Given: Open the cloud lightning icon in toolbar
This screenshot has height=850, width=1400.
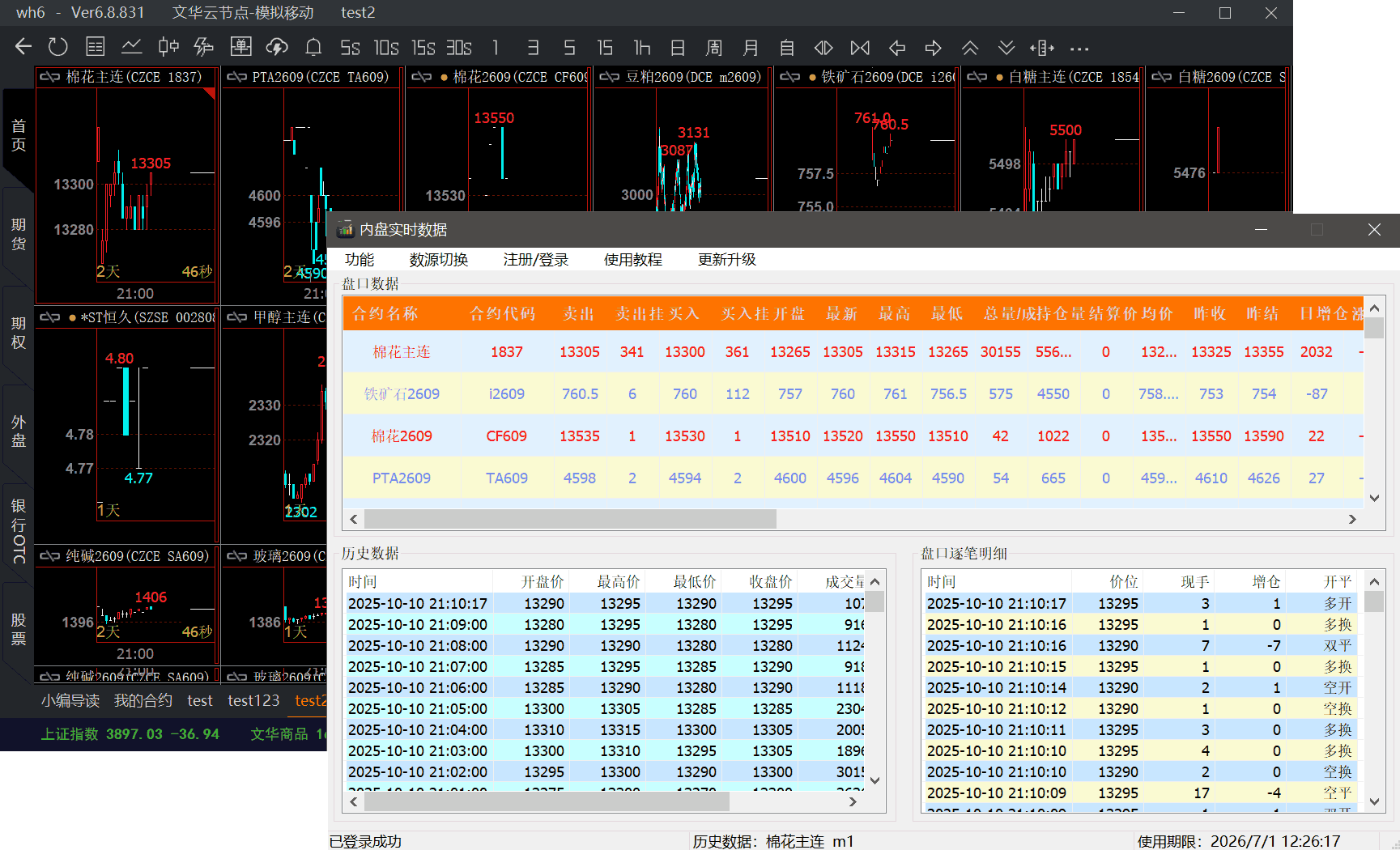Looking at the screenshot, I should 277,47.
